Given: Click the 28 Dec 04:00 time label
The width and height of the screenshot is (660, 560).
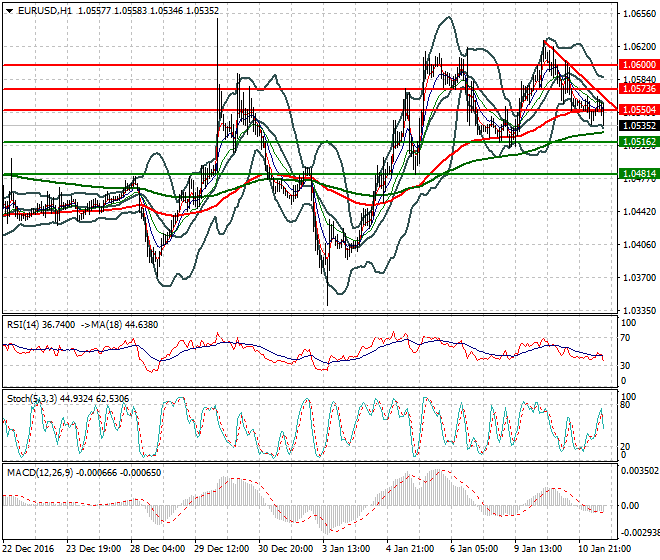Looking at the screenshot, I should (x=157, y=549).
